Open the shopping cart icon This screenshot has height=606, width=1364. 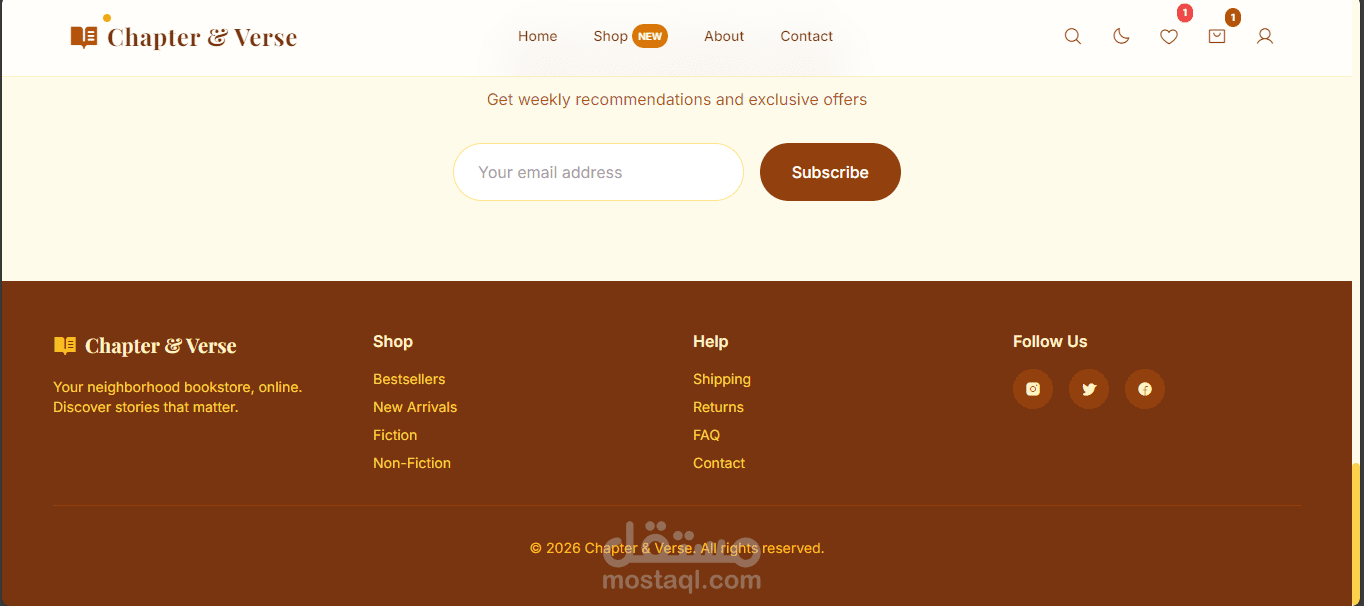coord(1217,36)
